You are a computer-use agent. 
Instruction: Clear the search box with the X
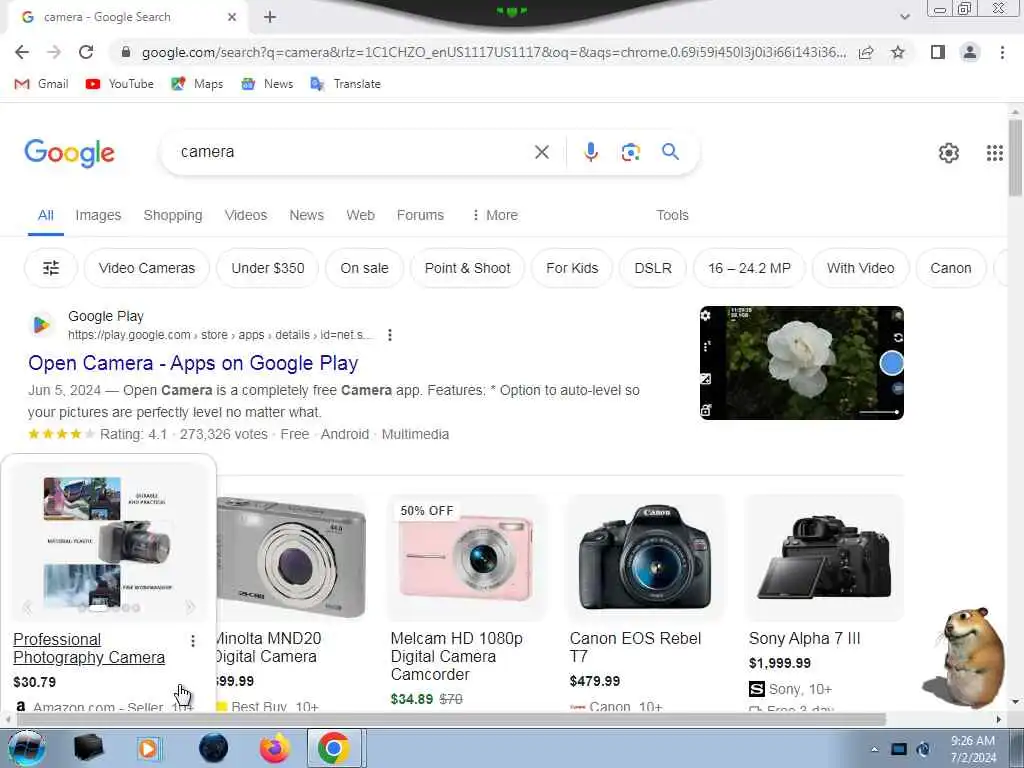(x=541, y=152)
